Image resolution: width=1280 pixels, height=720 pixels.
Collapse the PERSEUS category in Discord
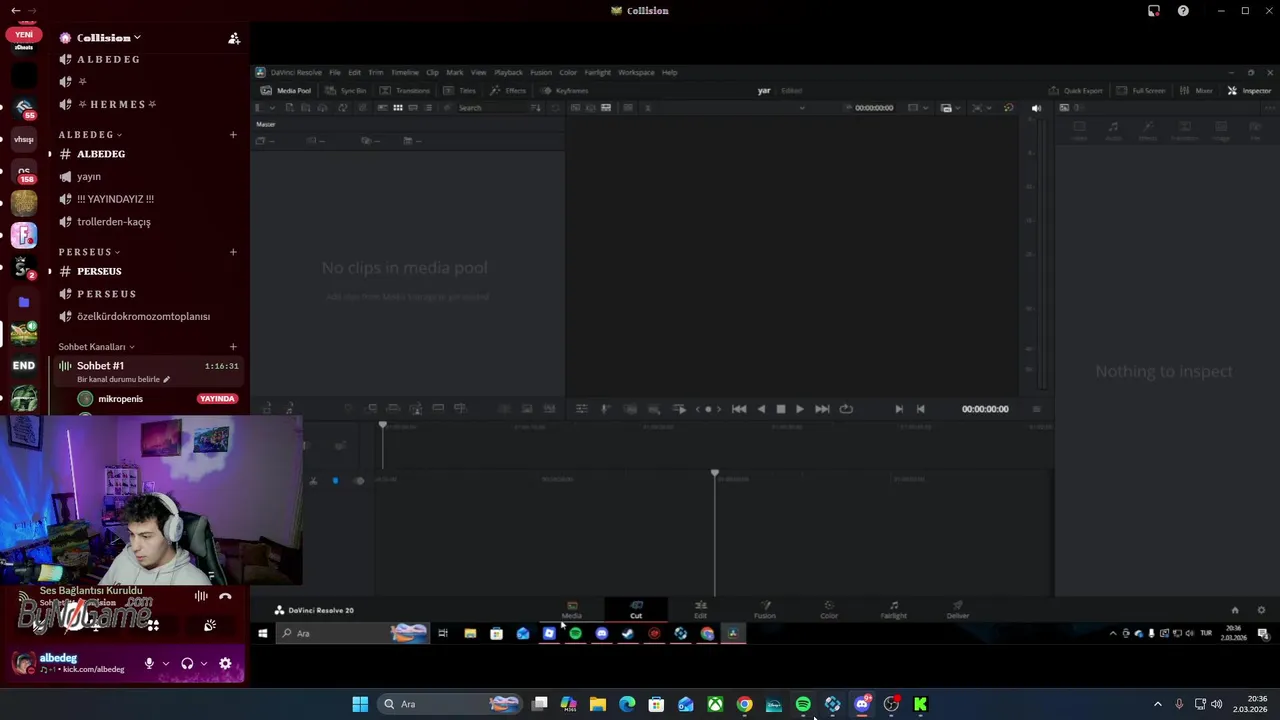pyautogui.click(x=89, y=252)
